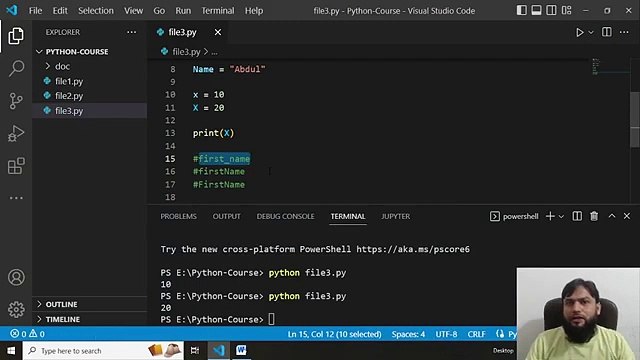This screenshot has height=360, width=640.
Task: Open terminal launch profile dropdown
Action: [561, 216]
